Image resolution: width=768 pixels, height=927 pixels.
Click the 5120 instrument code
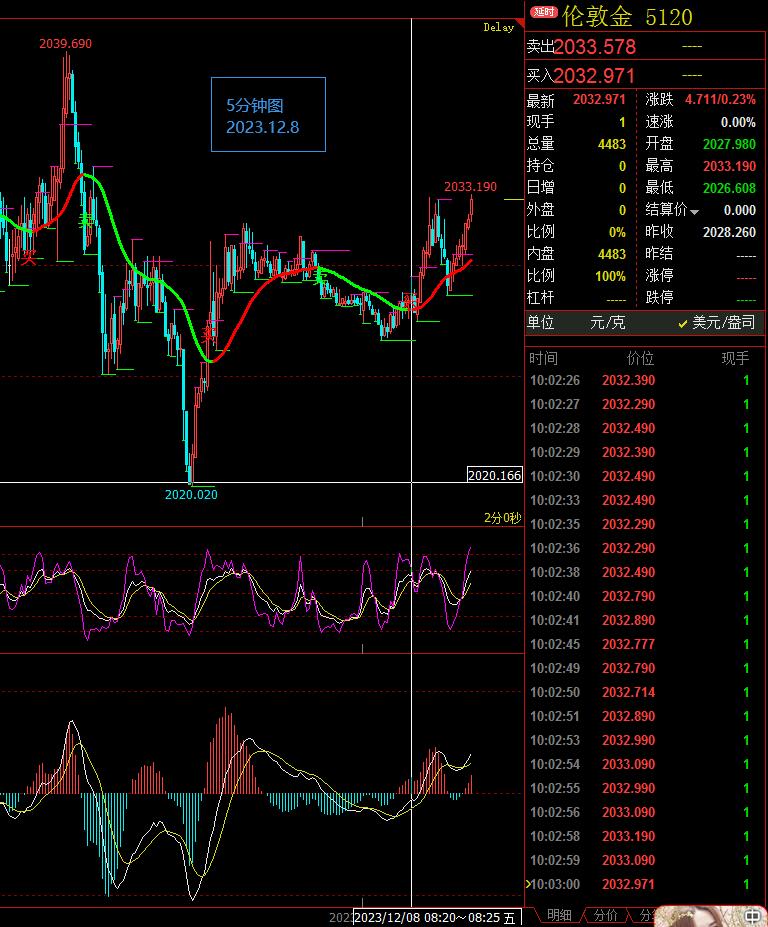pyautogui.click(x=669, y=17)
